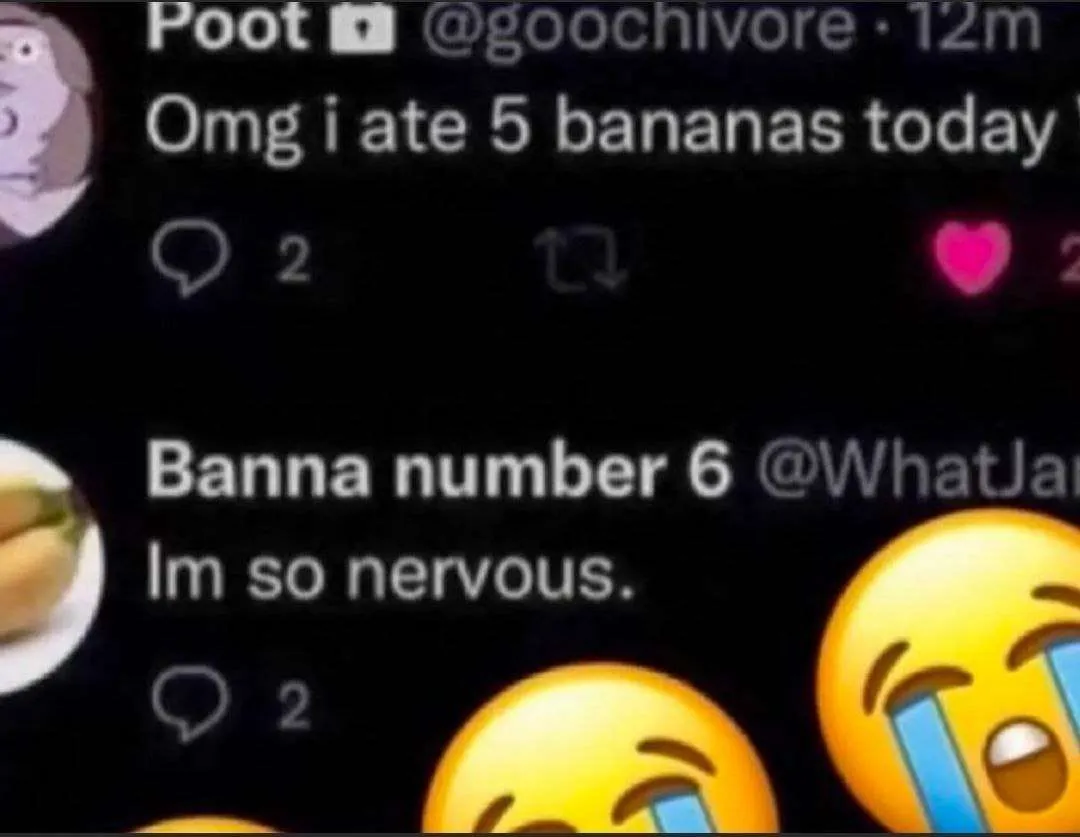
Task: Open the "Omg i ate 5 bananas today" tweet
Action: [599, 131]
